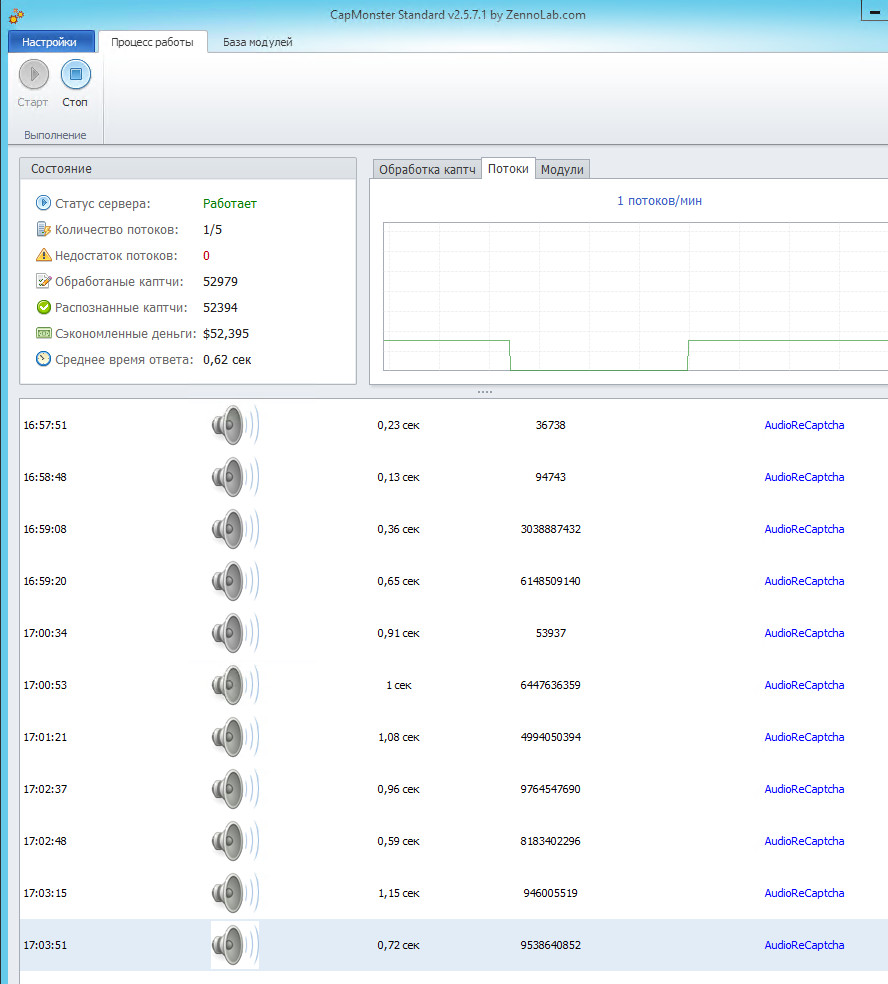Play audio captcha from 17:00:34 row
Viewport: 888px width, 984px height.
coord(235,633)
